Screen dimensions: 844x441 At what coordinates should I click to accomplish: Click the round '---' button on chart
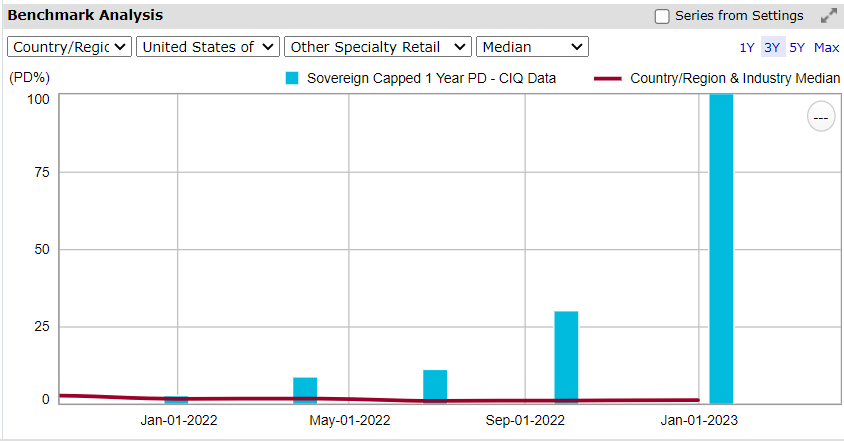821,118
